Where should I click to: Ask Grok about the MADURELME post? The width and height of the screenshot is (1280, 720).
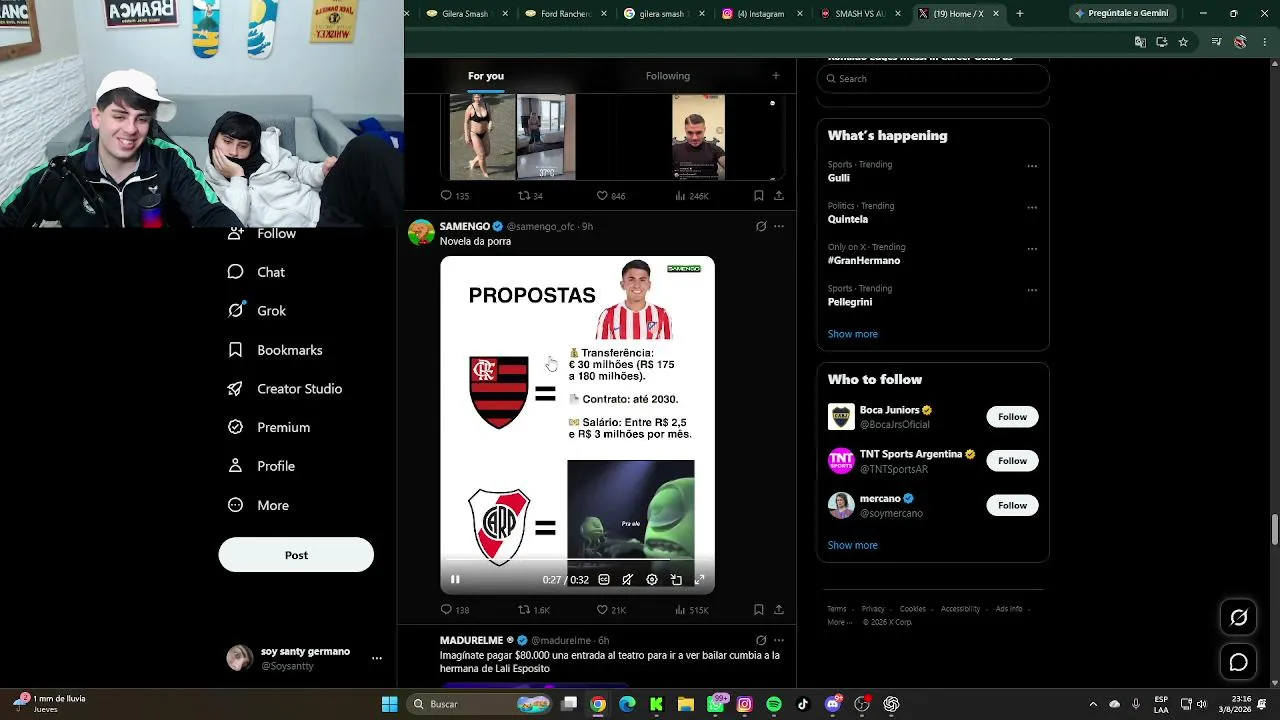[761, 640]
